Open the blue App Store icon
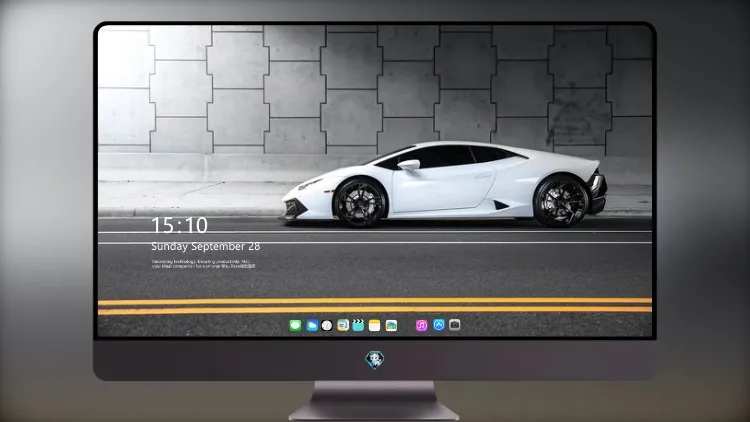The image size is (750, 422). (439, 325)
